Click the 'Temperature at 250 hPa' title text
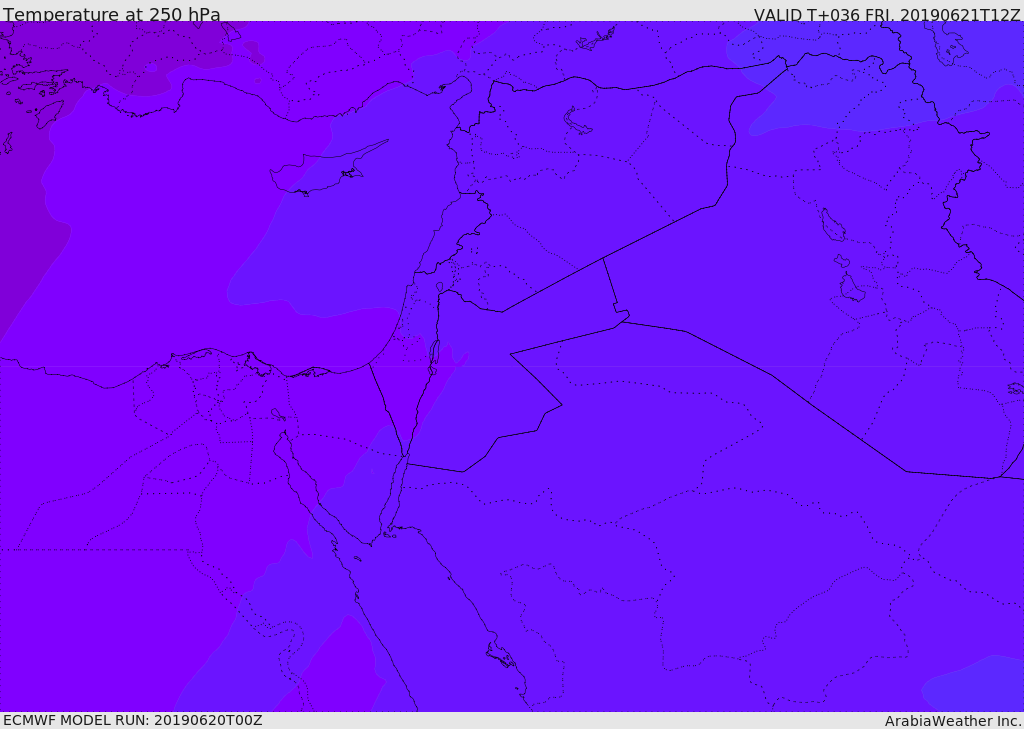The image size is (1024, 729). point(112,14)
